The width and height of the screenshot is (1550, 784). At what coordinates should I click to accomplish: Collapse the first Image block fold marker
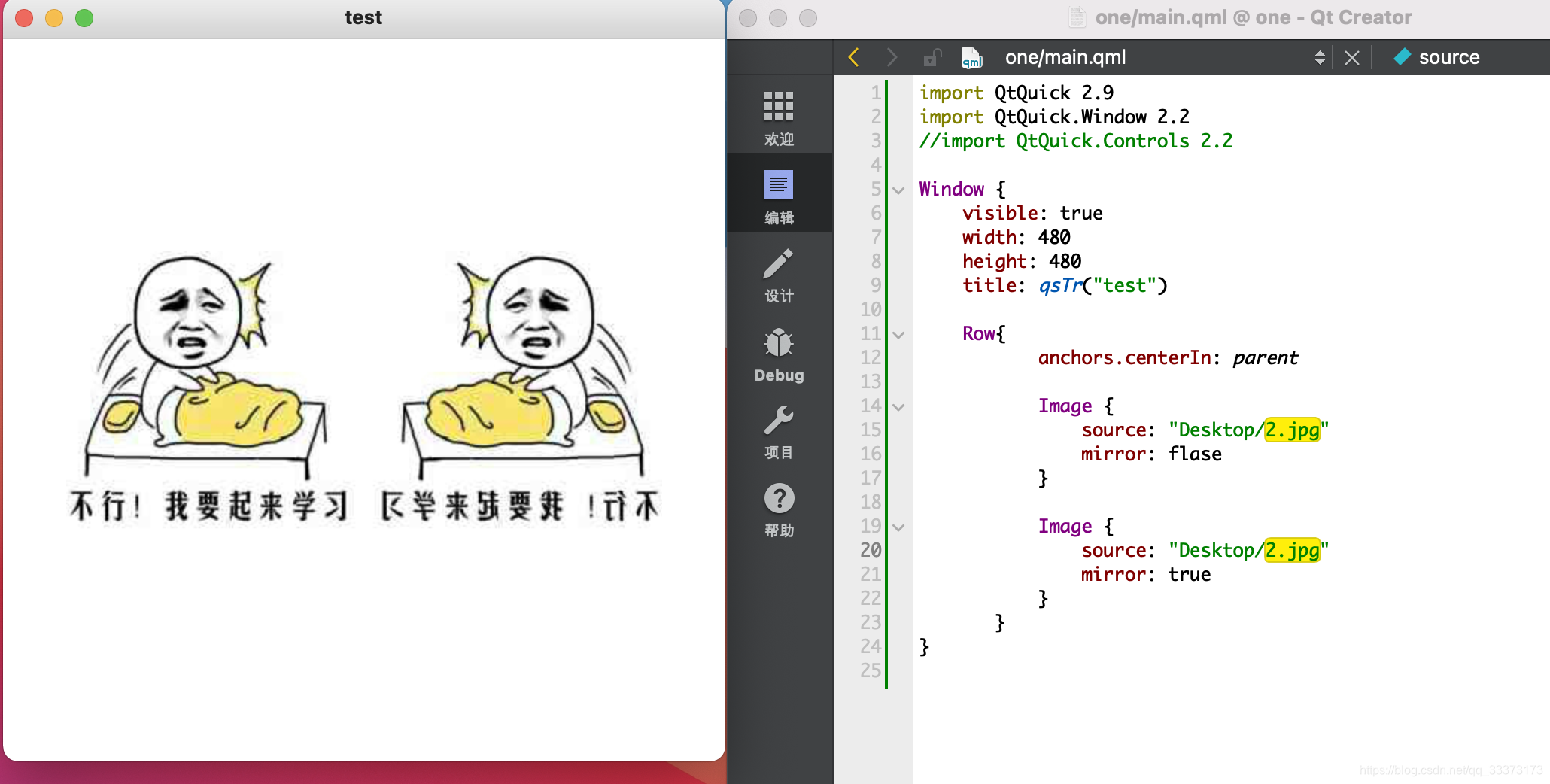898,407
